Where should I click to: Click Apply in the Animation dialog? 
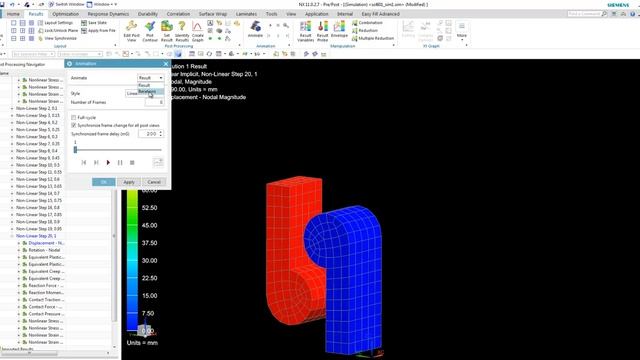[129, 182]
